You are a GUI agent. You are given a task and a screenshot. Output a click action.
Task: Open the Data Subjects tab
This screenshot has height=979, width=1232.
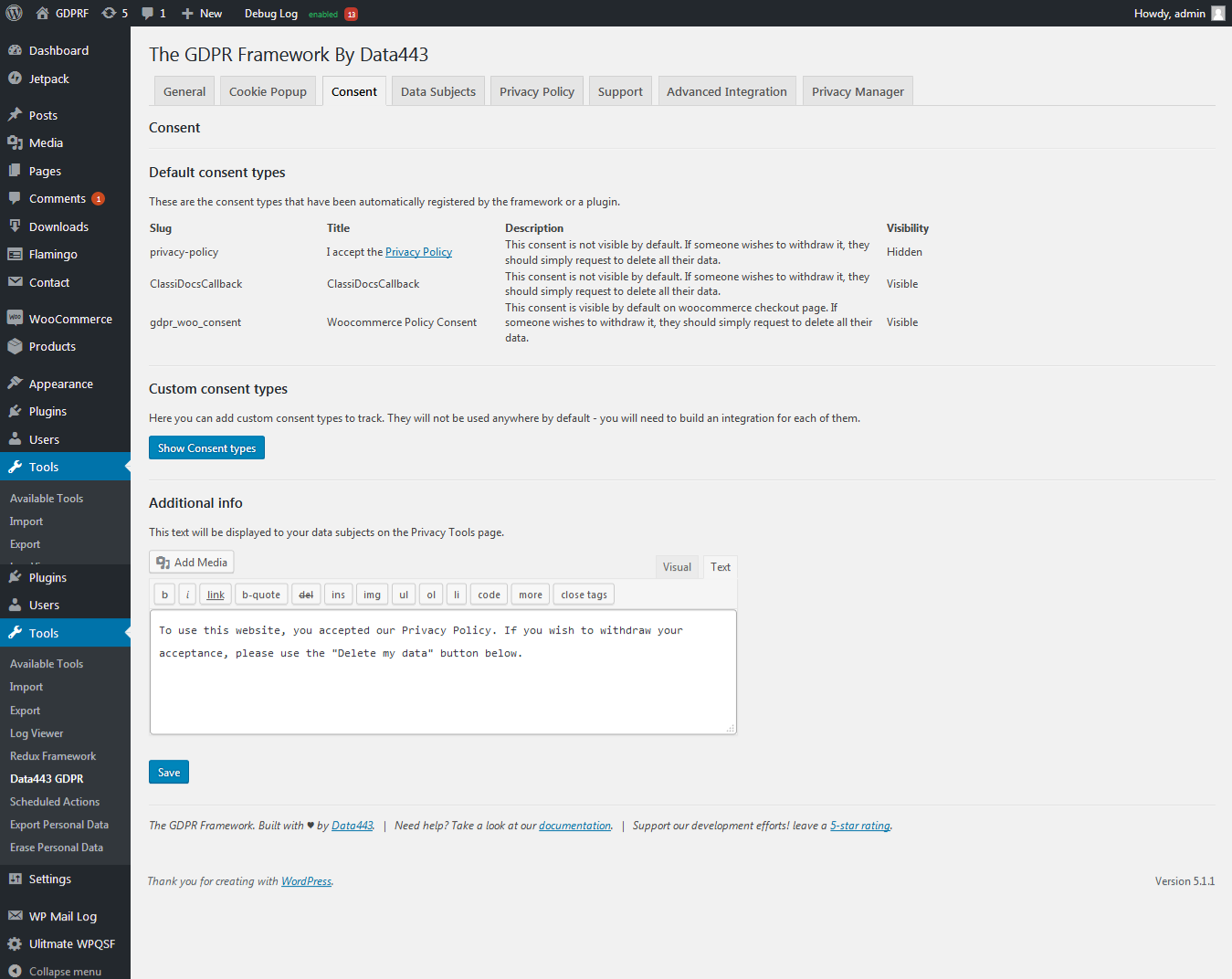pos(437,90)
